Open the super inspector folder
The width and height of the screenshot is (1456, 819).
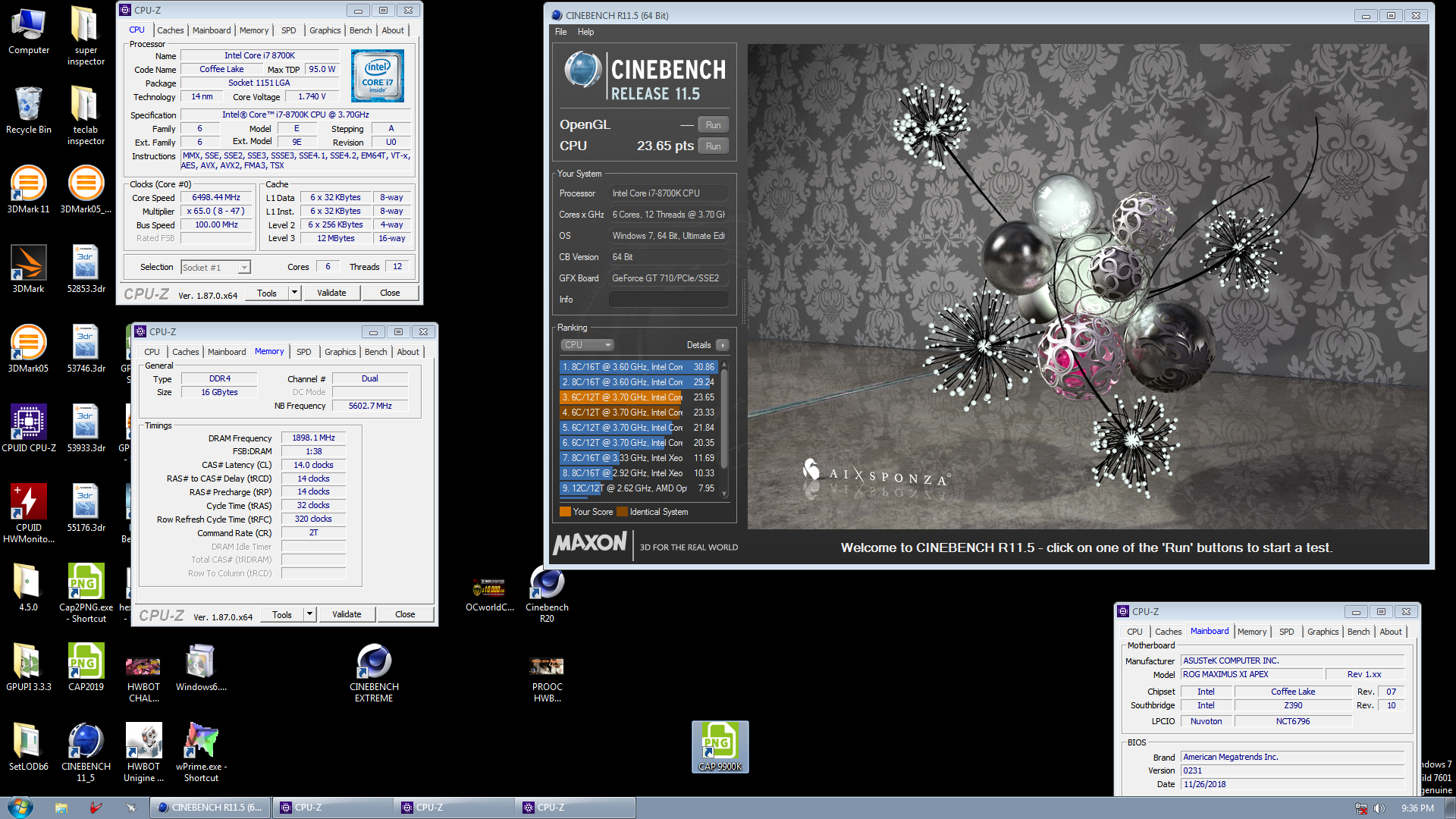(86, 36)
